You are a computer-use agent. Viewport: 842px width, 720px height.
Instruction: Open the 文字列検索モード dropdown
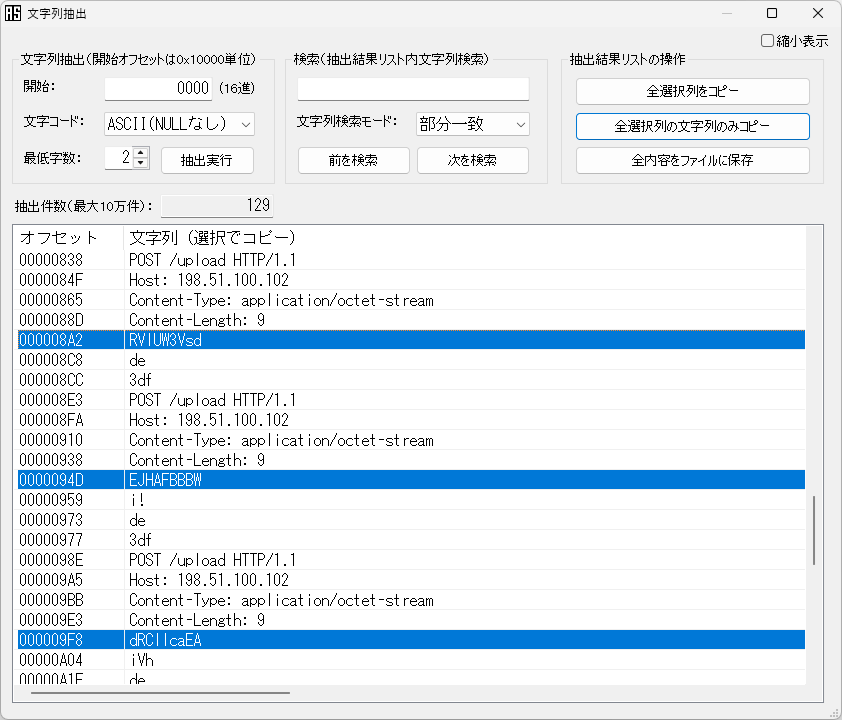pos(472,123)
